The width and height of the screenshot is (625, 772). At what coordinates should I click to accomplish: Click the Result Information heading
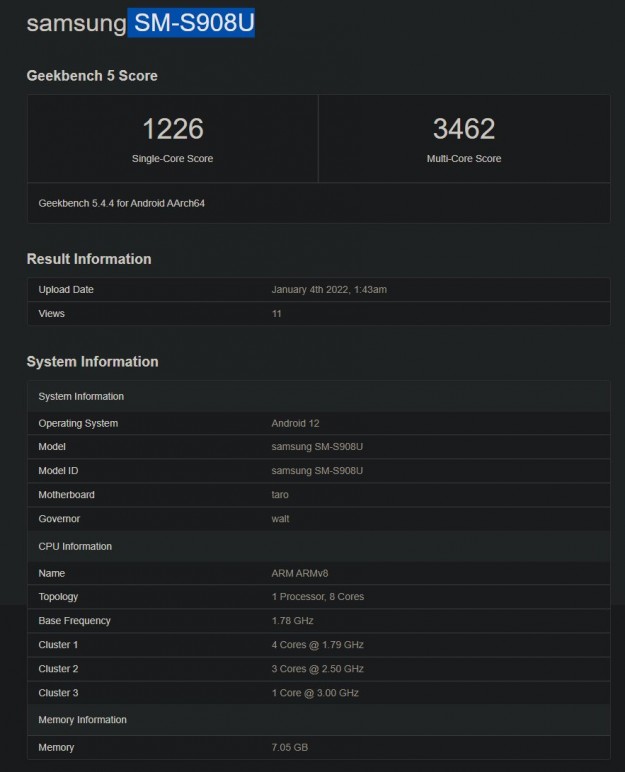[x=89, y=259]
